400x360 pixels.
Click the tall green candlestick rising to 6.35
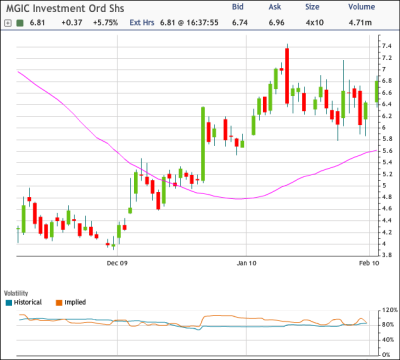[203, 144]
